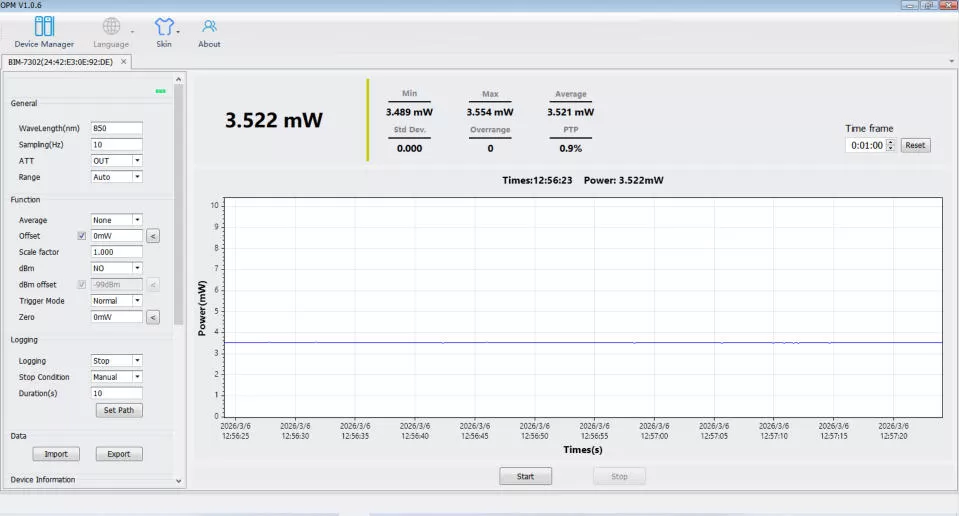Select the BIM-7302 device tab

pos(62,62)
